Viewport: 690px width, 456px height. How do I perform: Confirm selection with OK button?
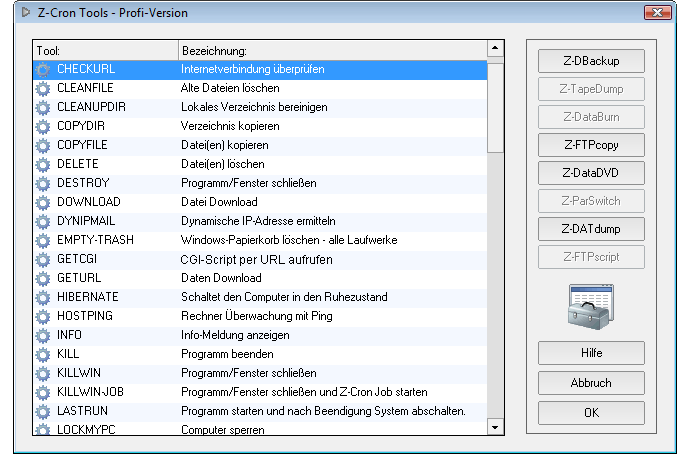point(591,413)
